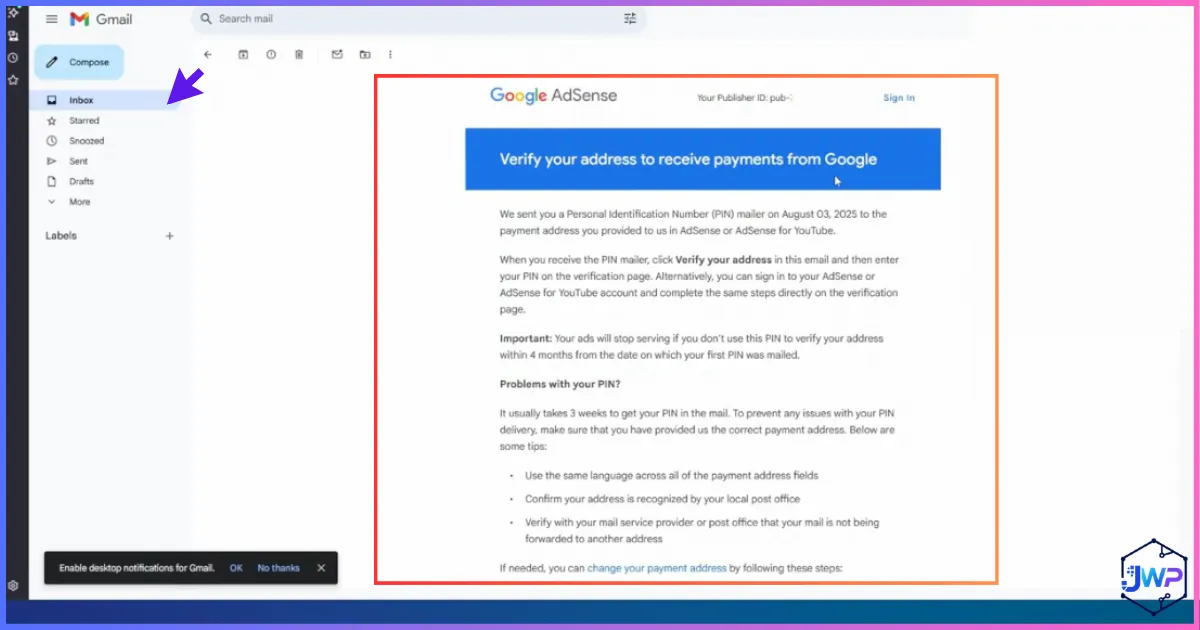The image size is (1200, 630).
Task: Open settings gear at dark sidebar bottom
Action: click(13, 586)
